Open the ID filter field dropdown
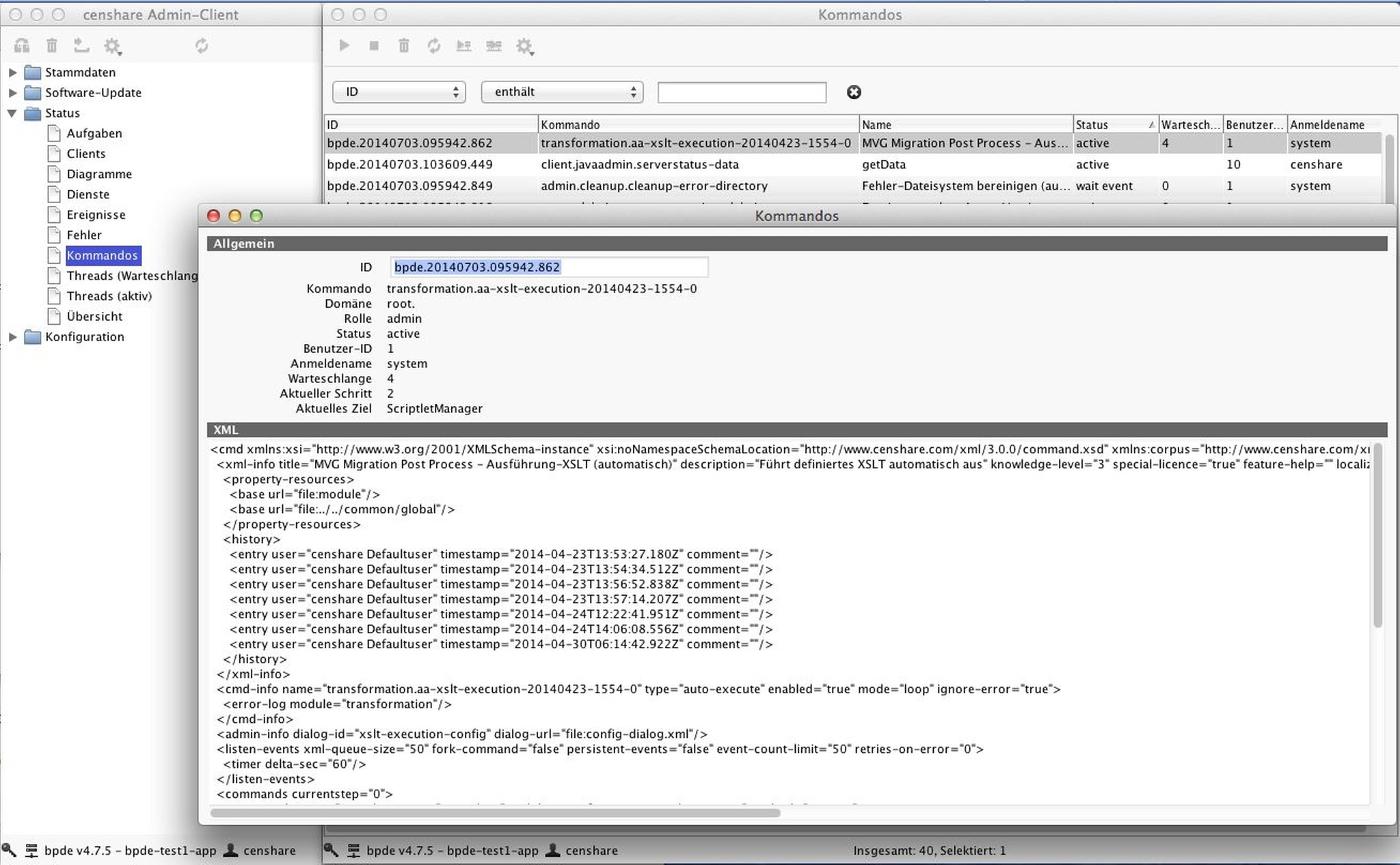1400x865 pixels. (399, 92)
